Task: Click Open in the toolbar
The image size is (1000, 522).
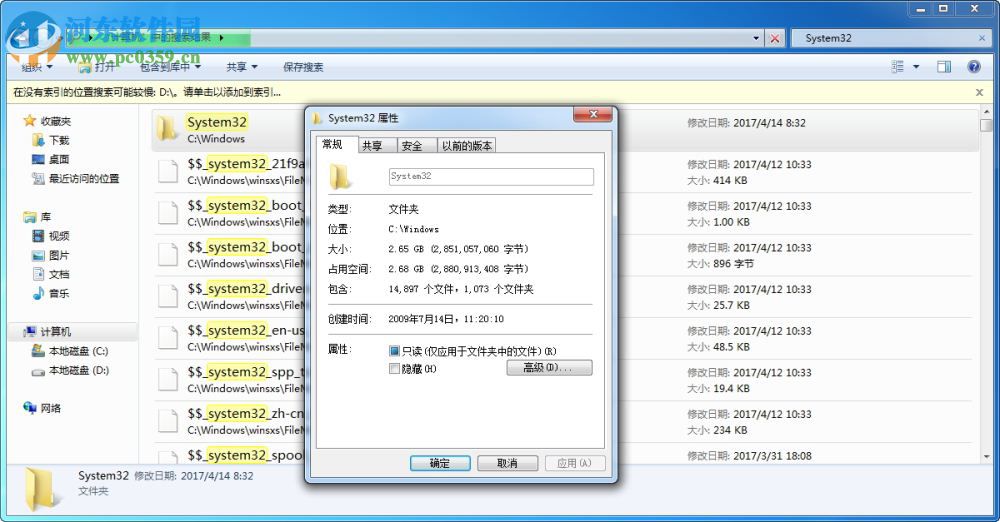Action: point(97,66)
